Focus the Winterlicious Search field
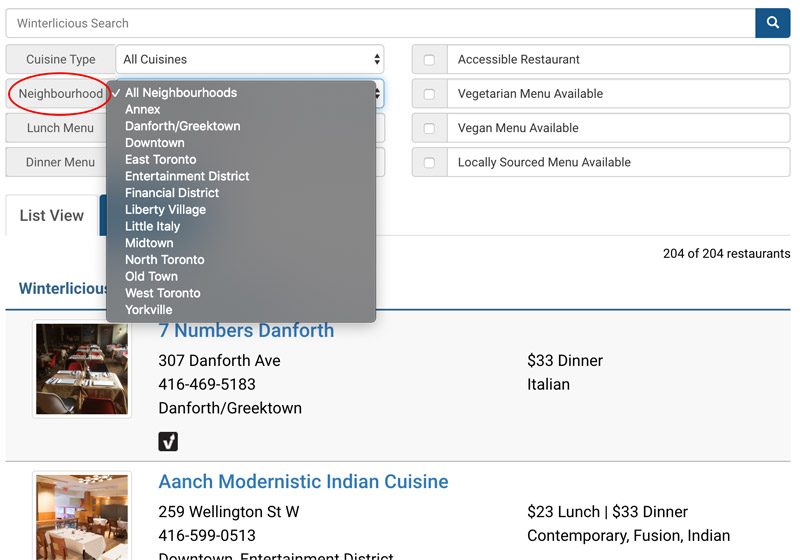Viewport: 800px width, 560px height. [x=381, y=23]
